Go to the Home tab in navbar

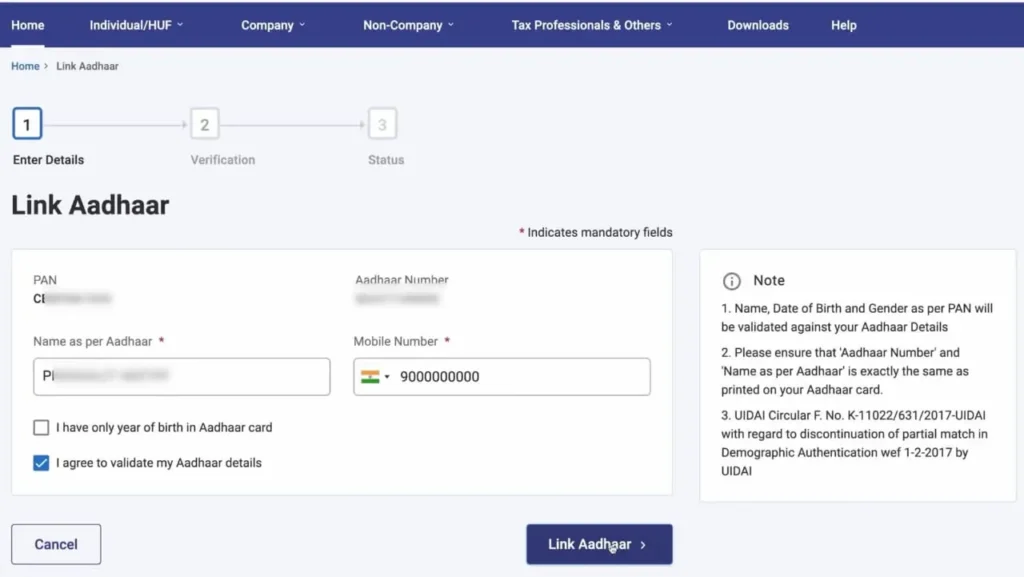(x=27, y=25)
